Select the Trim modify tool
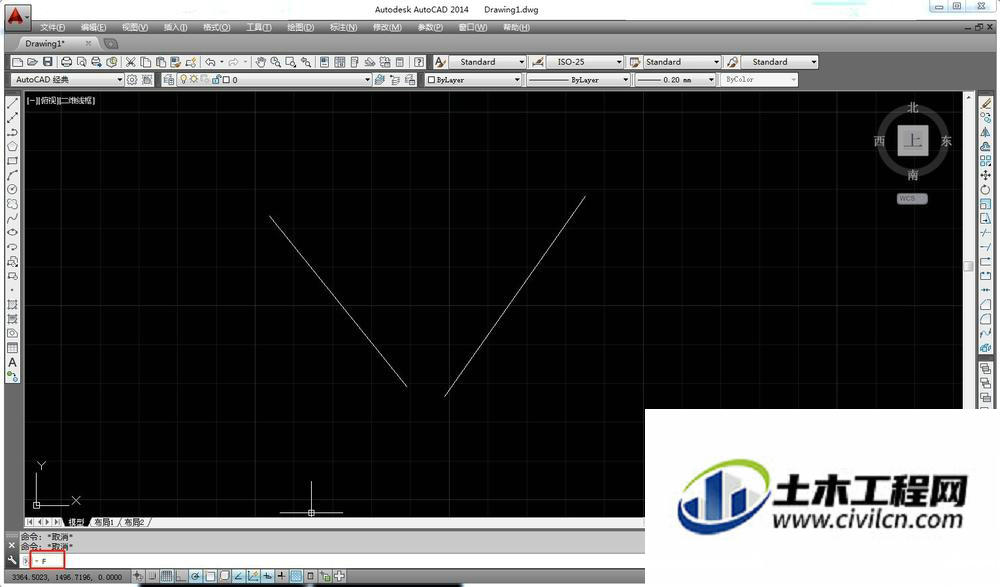The image size is (1000, 587). (x=985, y=233)
